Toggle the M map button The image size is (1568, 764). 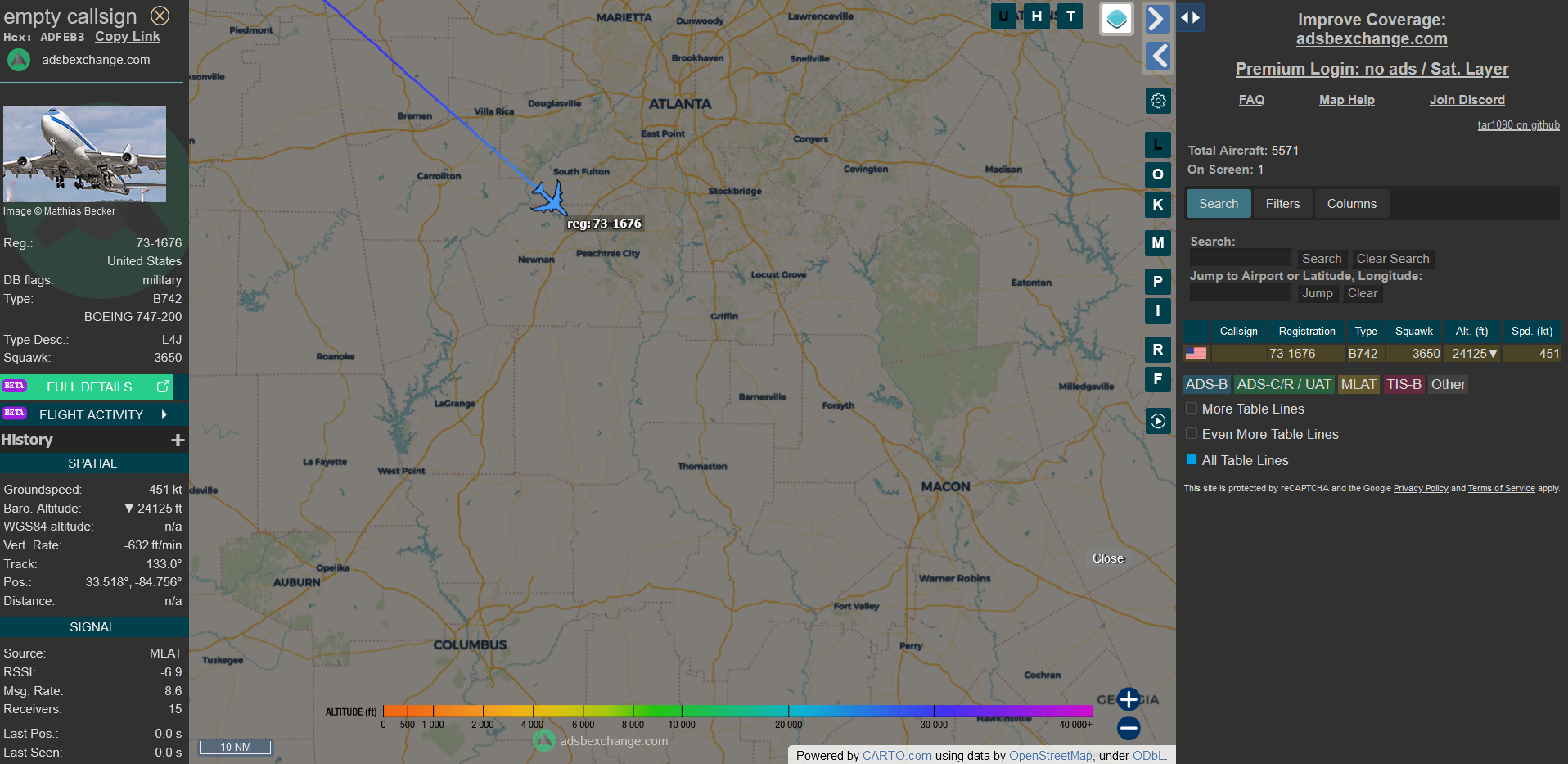pyautogui.click(x=1158, y=243)
